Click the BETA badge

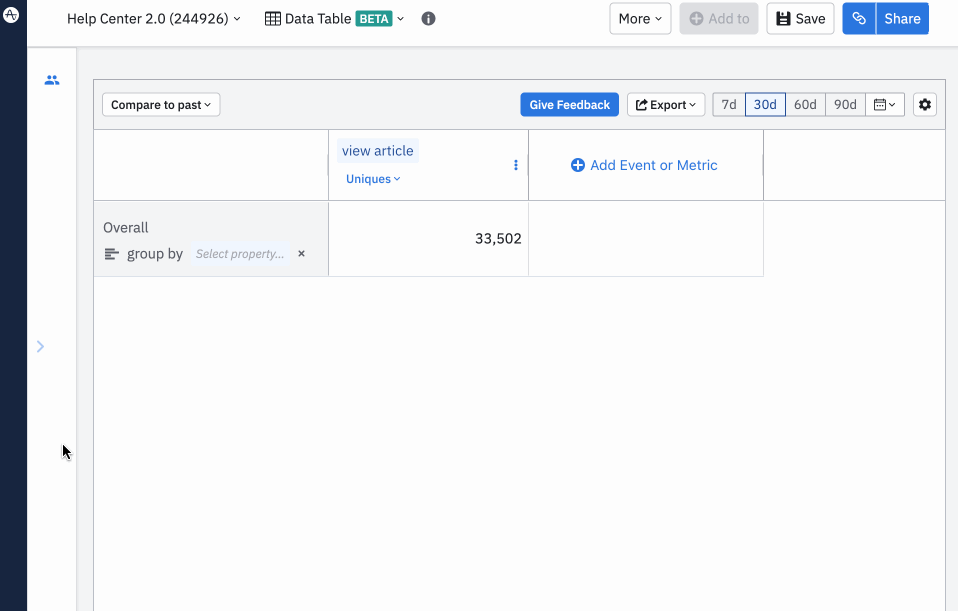(374, 19)
